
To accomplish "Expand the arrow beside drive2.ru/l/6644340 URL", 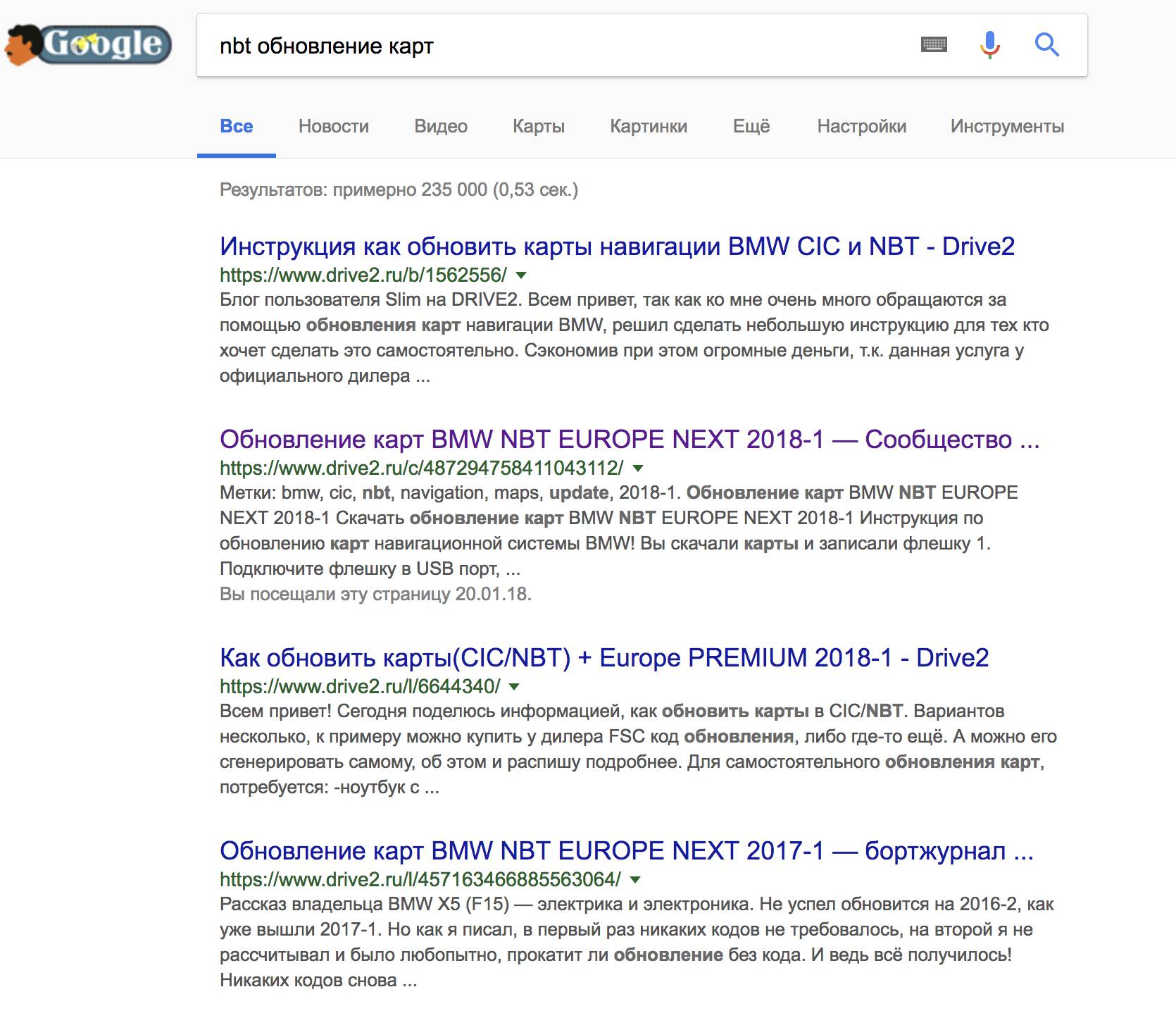I will (x=515, y=686).
